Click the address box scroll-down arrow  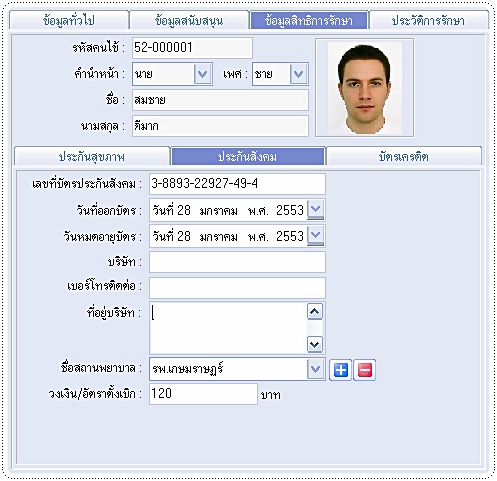click(x=315, y=344)
